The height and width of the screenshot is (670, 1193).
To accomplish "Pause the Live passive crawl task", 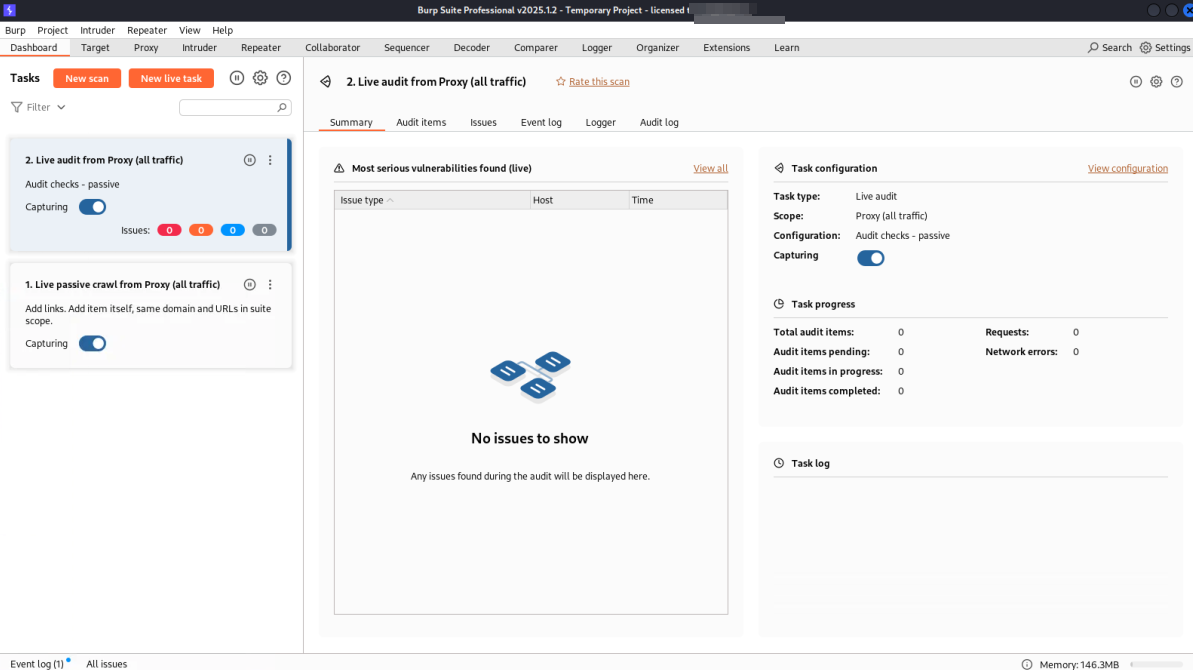I will click(250, 284).
